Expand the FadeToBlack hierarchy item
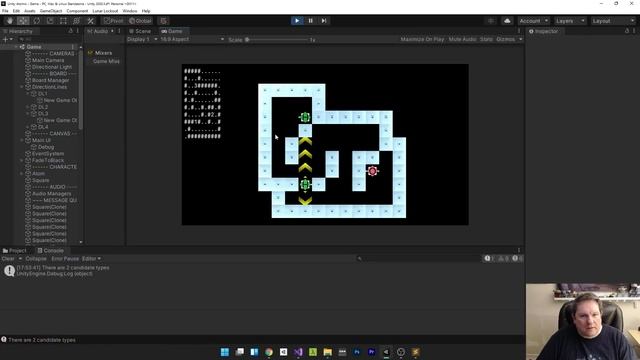The image size is (640, 360). (x=22, y=160)
